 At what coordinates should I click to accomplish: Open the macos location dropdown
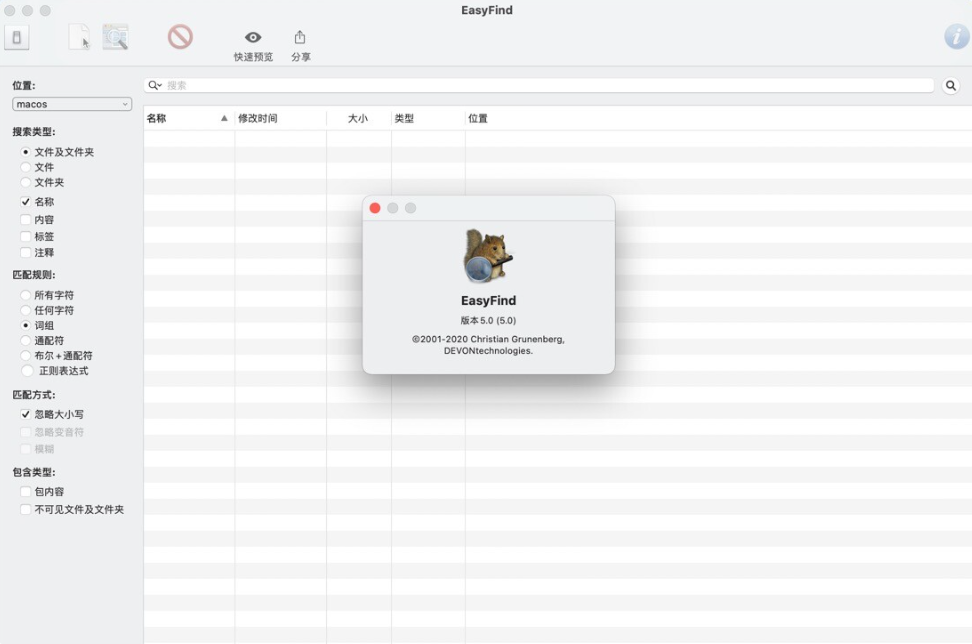[72, 104]
